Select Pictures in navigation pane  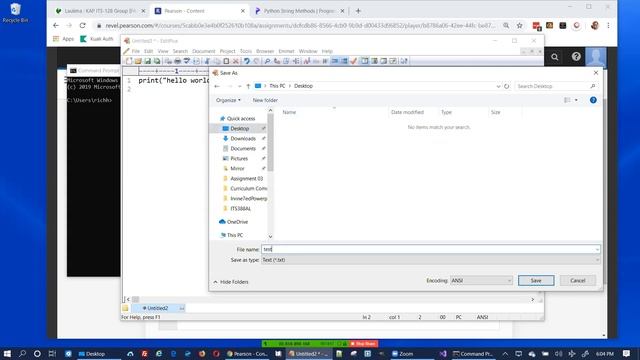pos(239,158)
